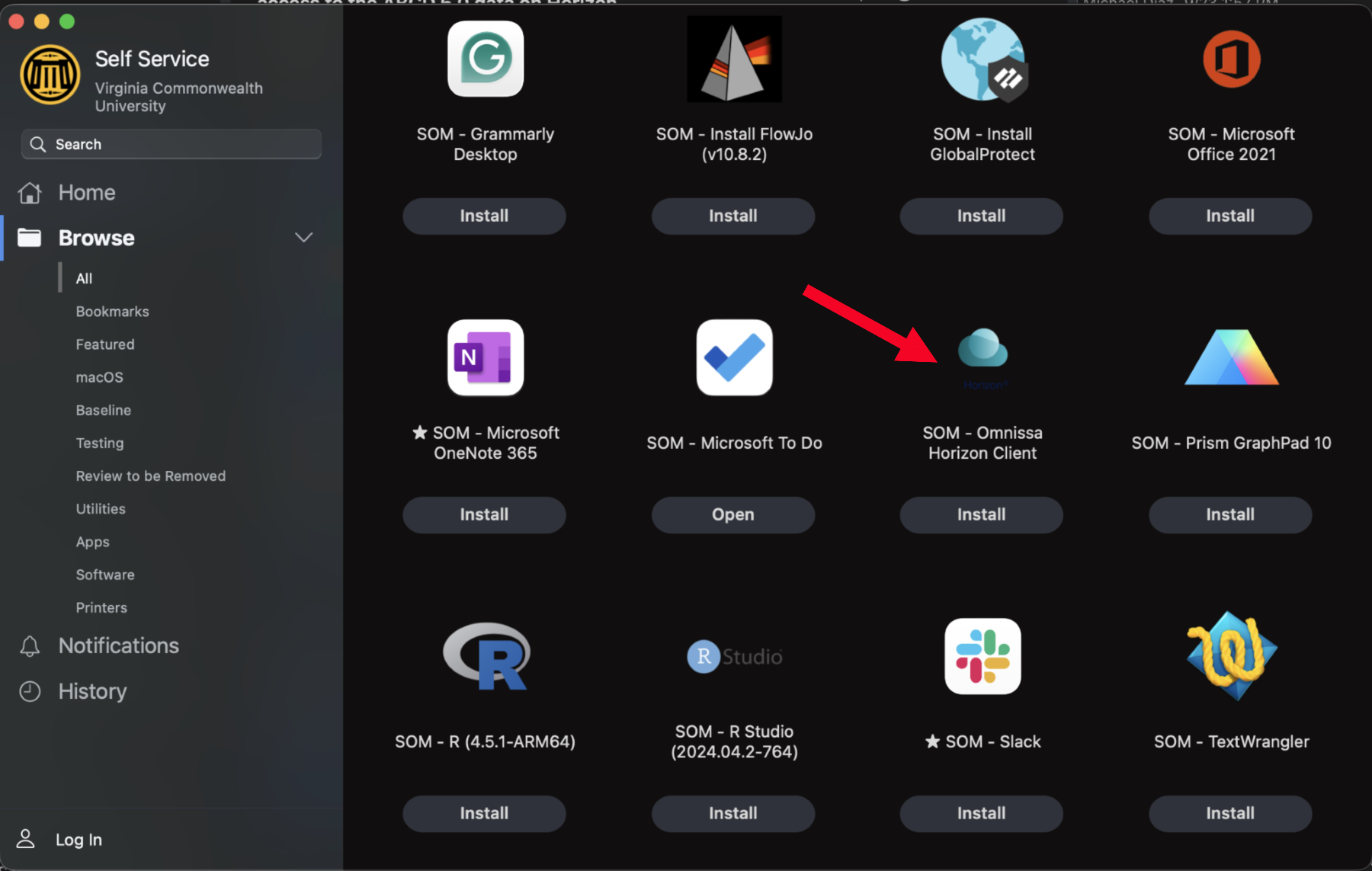The image size is (1372, 871).
Task: Open the Notifications section
Action: point(118,645)
